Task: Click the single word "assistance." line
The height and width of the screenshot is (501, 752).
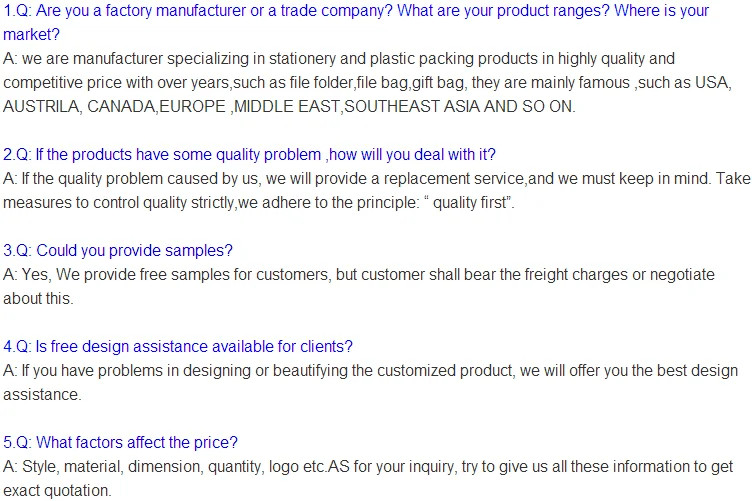Action: [42, 394]
